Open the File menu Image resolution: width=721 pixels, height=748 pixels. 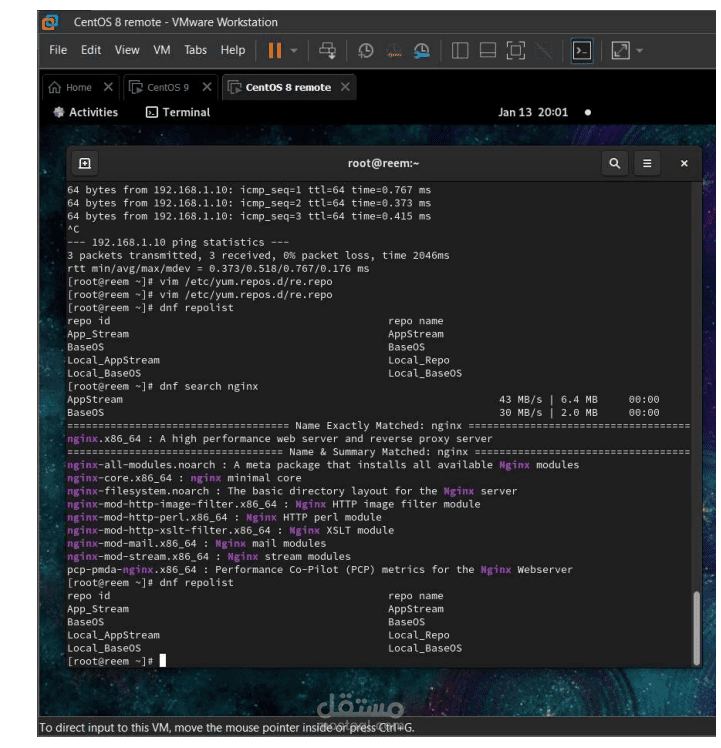click(58, 50)
